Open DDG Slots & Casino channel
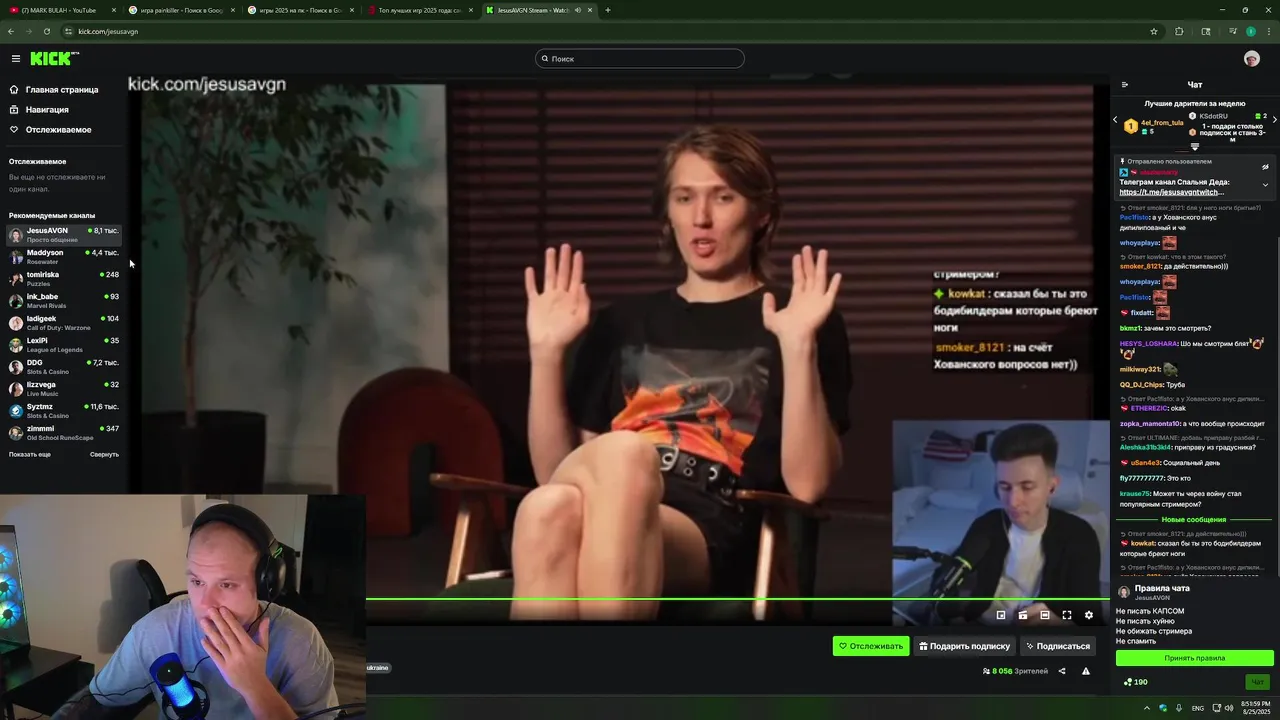Screen dimensions: 1280x720 pos(64,367)
